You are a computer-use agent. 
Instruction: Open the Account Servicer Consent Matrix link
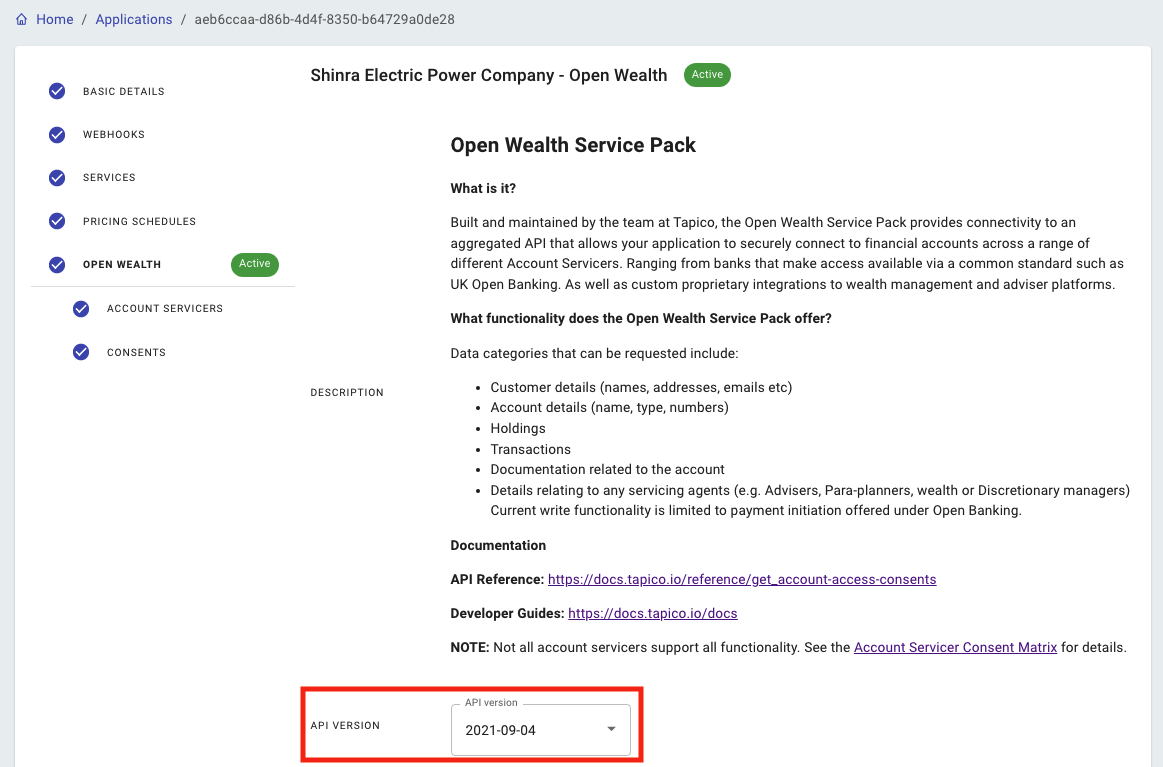pyautogui.click(x=955, y=648)
